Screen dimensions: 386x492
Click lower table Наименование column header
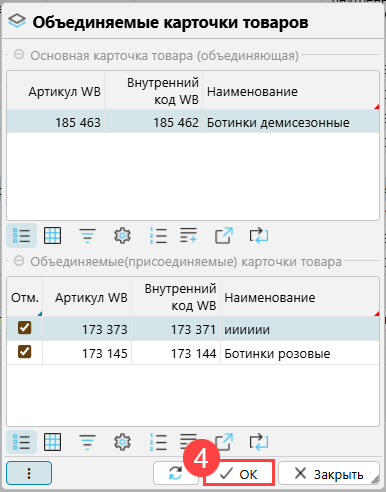pyautogui.click(x=300, y=297)
